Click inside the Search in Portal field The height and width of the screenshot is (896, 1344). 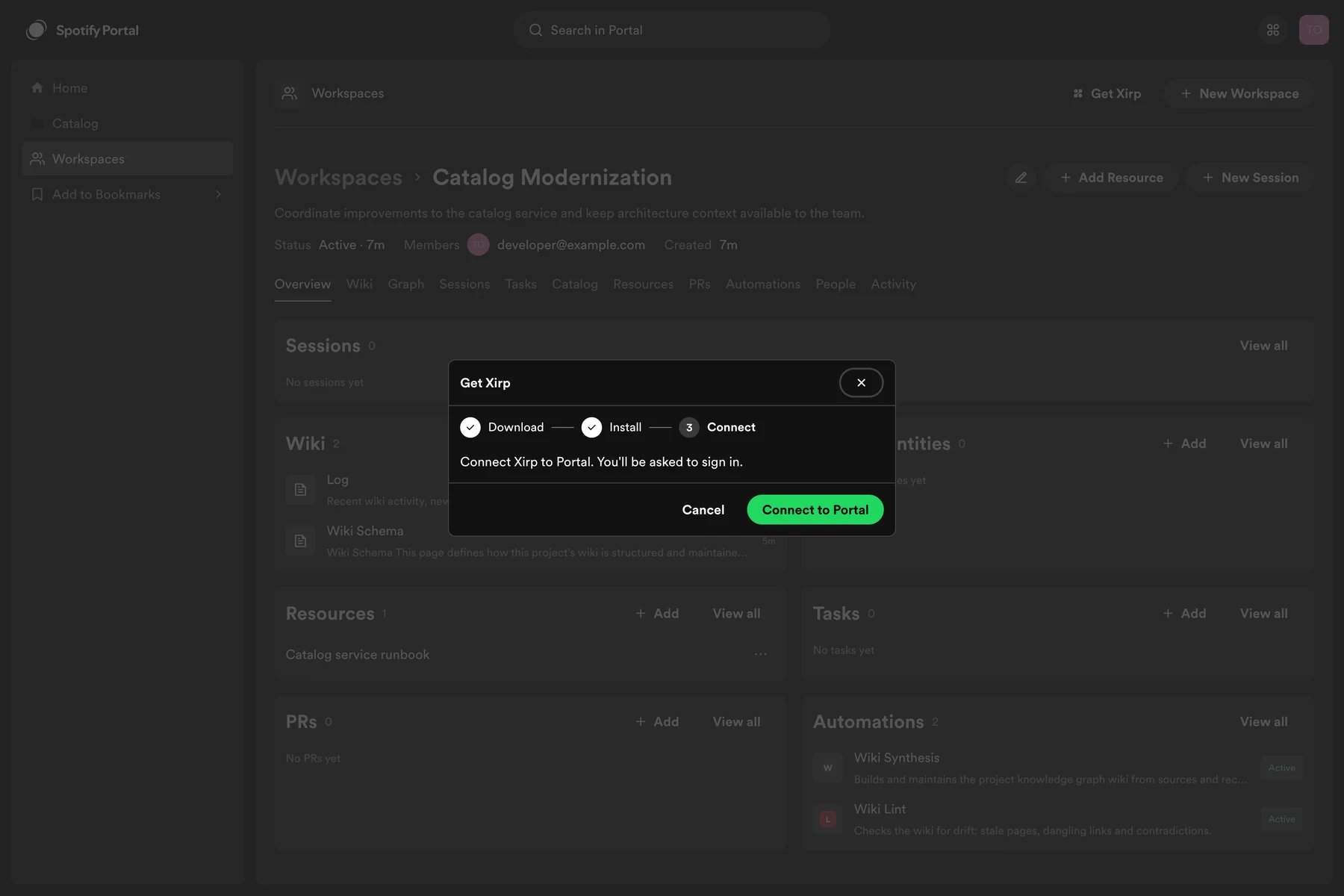[x=671, y=30]
